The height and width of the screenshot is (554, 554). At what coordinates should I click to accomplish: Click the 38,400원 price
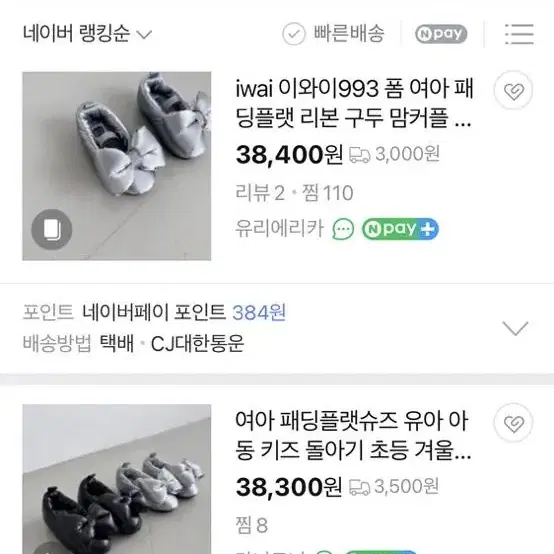pyautogui.click(x=289, y=155)
